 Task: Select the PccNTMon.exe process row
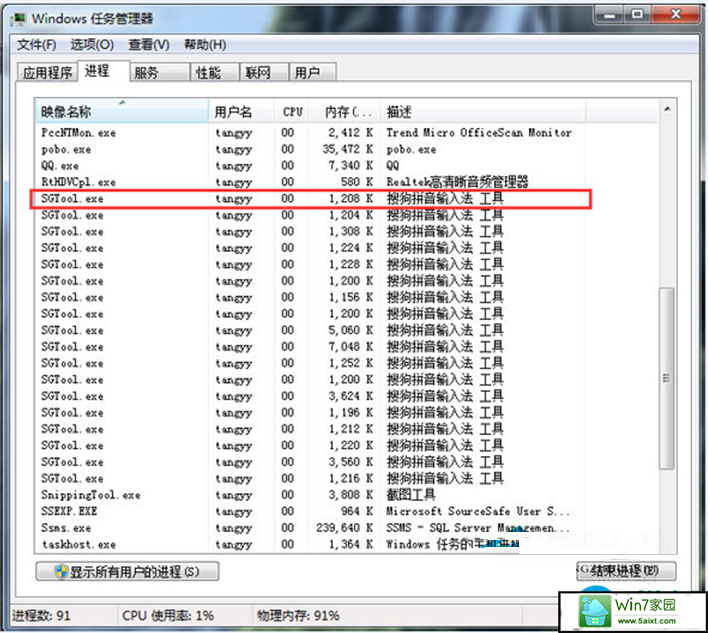pyautogui.click(x=310, y=133)
